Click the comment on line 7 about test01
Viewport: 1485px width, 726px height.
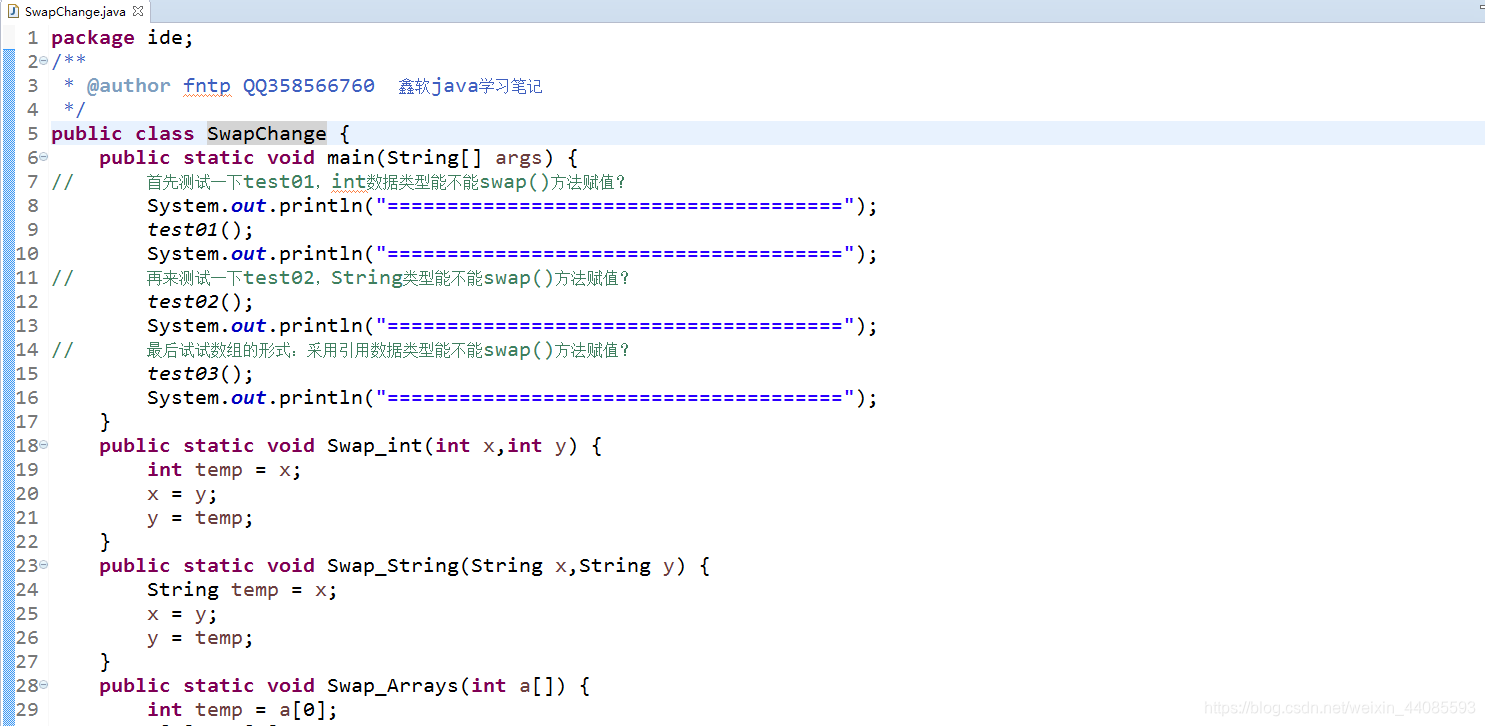click(387, 182)
